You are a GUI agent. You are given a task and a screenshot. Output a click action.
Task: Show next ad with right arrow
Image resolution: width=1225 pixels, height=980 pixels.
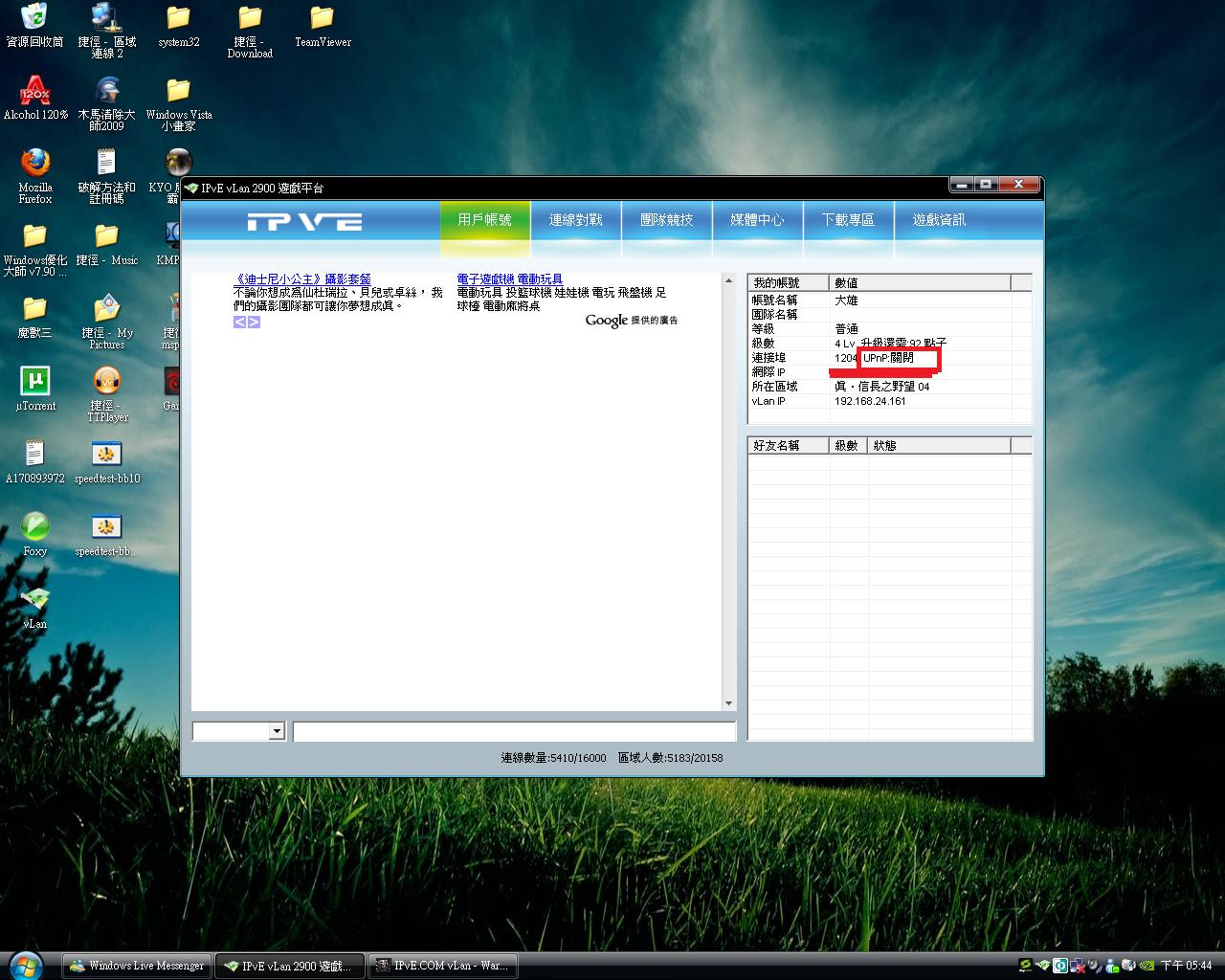point(254,323)
